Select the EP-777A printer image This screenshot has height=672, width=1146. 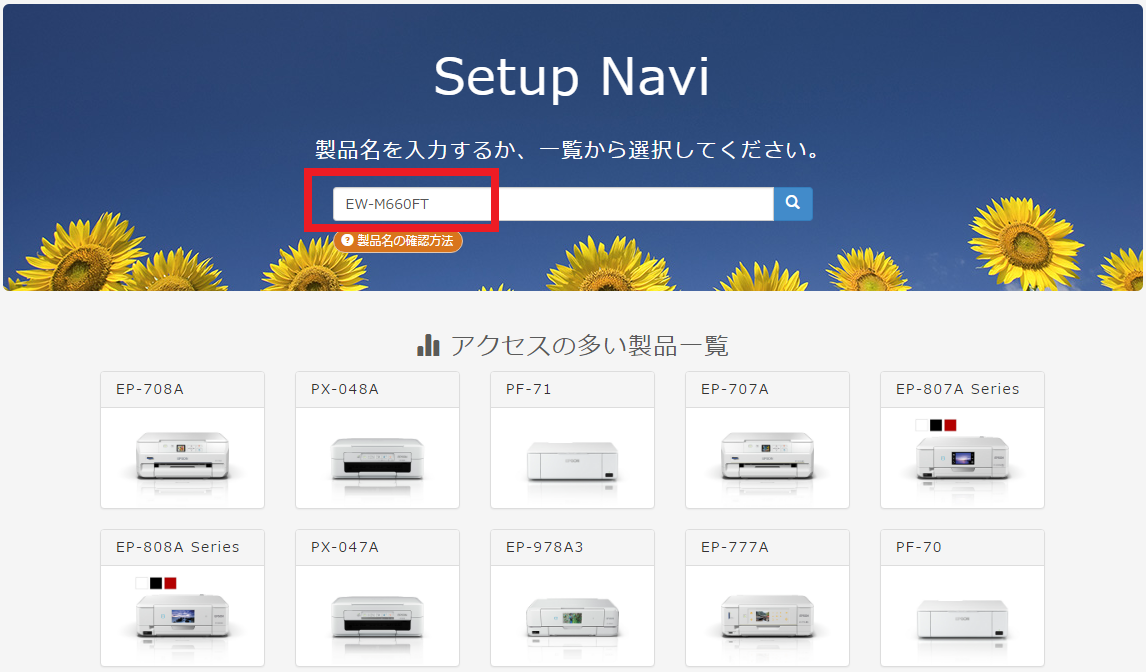767,615
